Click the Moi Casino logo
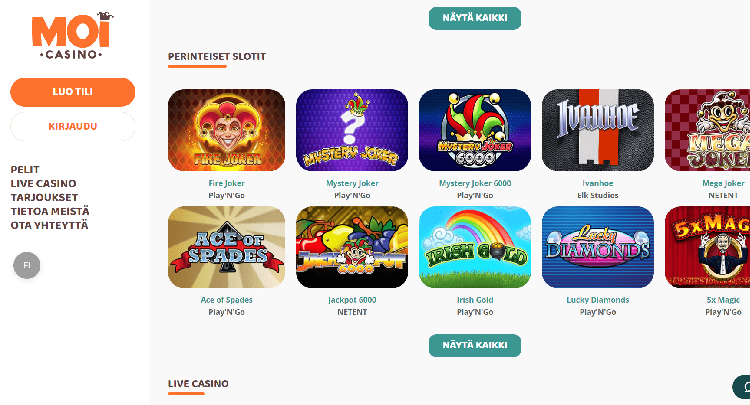 click(72, 36)
